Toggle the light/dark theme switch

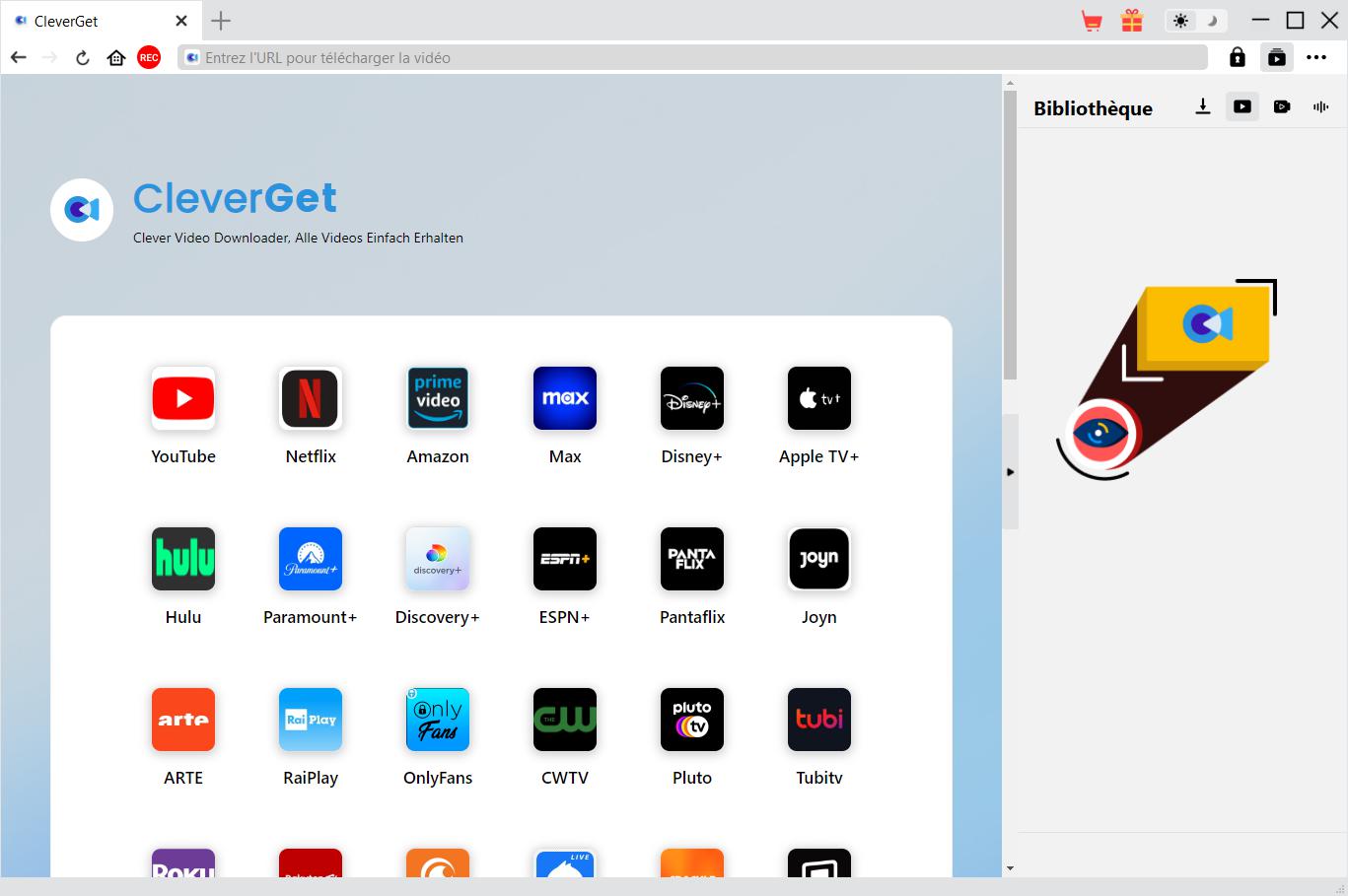tap(1195, 21)
